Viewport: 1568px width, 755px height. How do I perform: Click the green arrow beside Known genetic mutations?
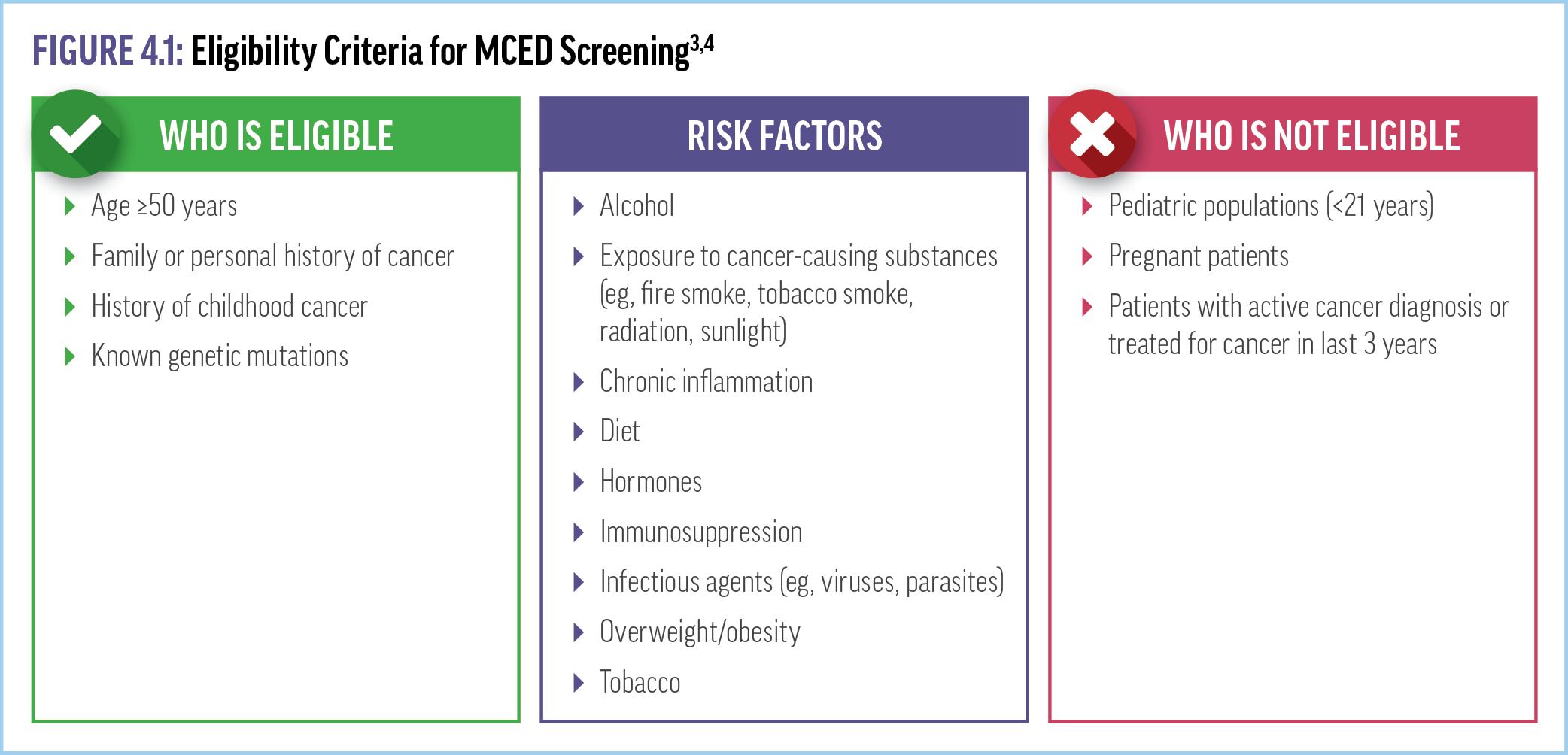[70, 356]
